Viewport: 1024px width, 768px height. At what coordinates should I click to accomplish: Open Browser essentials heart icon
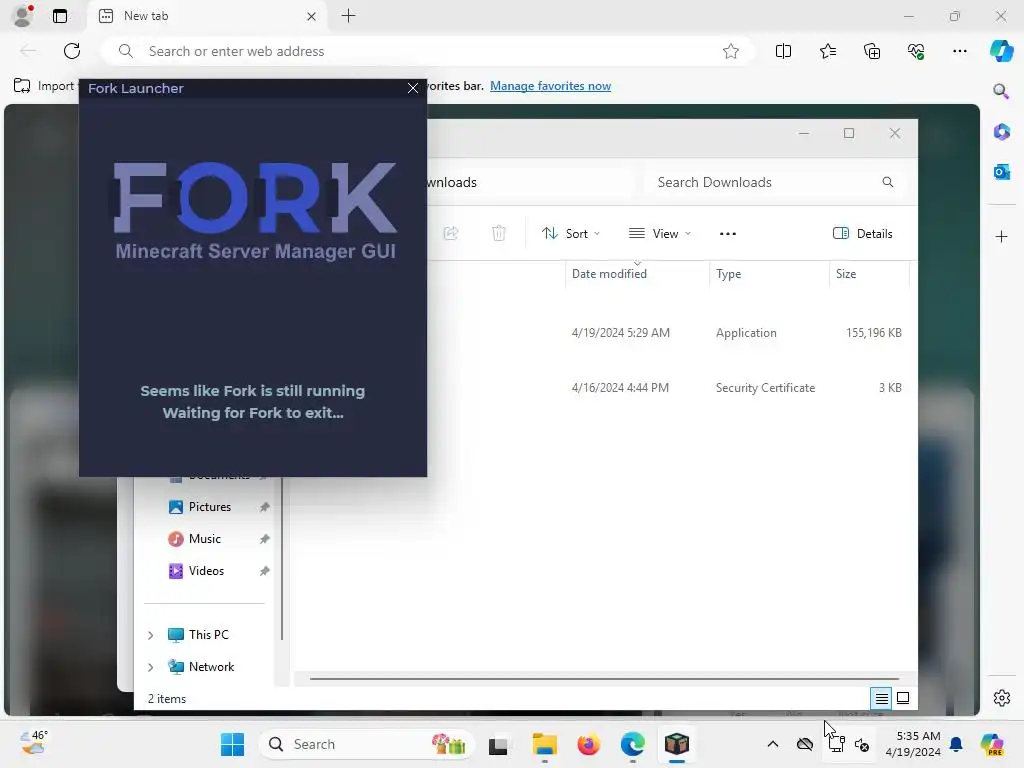pos(916,51)
